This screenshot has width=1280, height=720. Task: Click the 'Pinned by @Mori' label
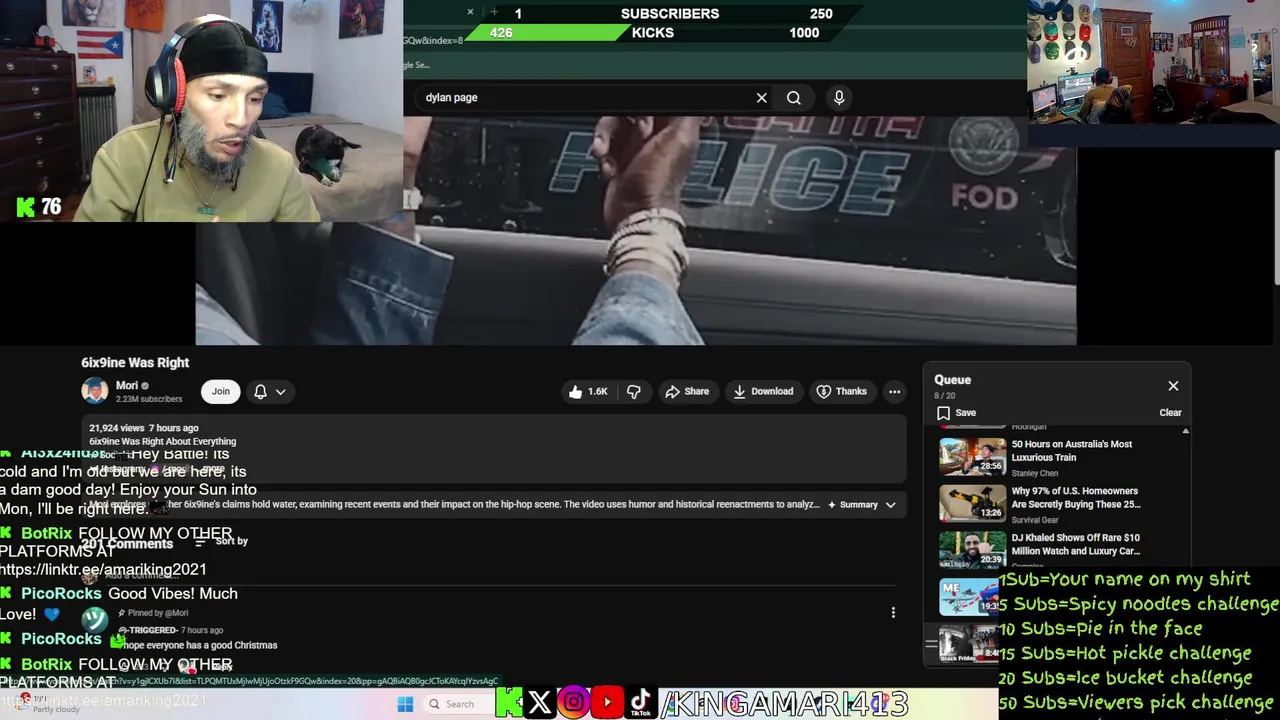153,613
